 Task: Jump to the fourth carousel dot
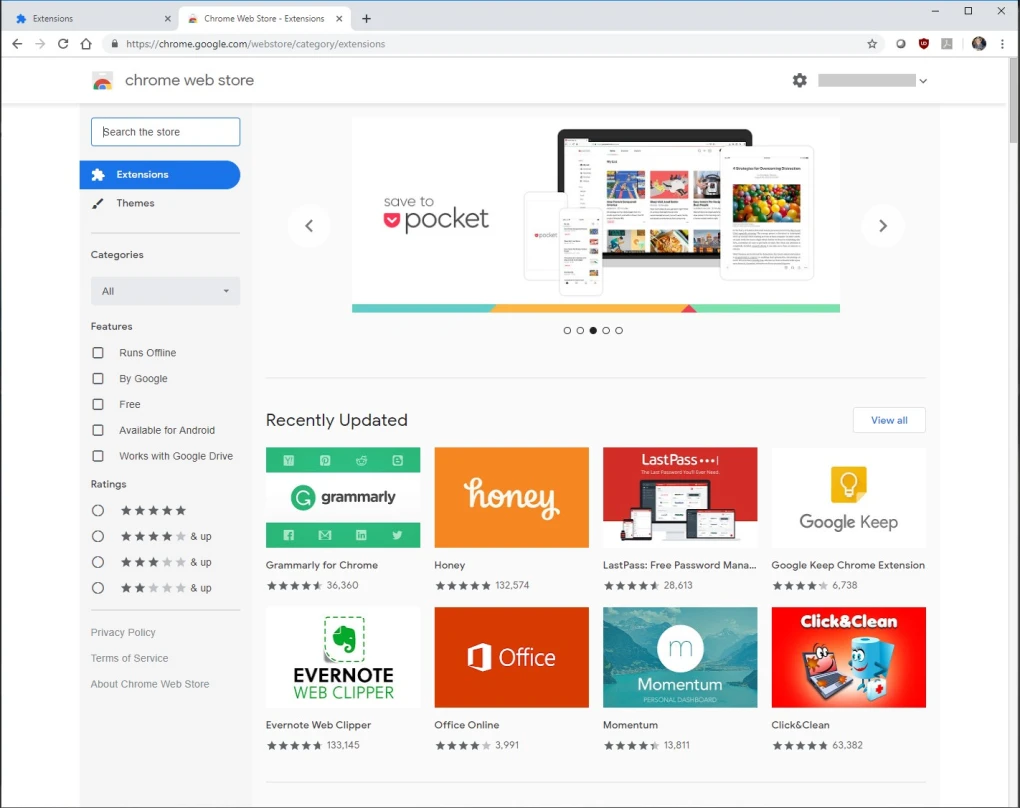pos(606,330)
